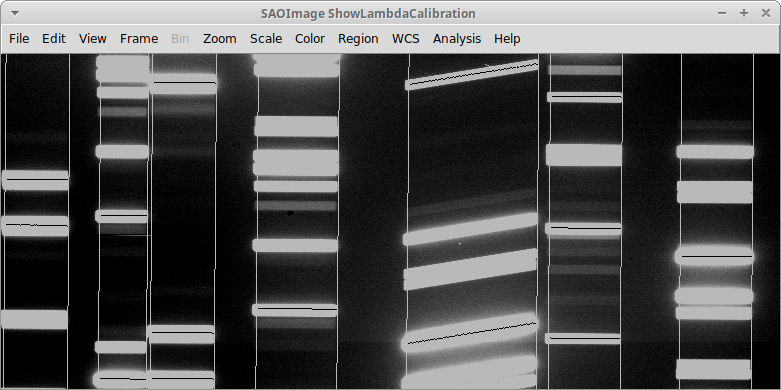The width and height of the screenshot is (781, 390).
Task: Close the SAOImage ShowLambdaCalibration window
Action: (x=766, y=13)
